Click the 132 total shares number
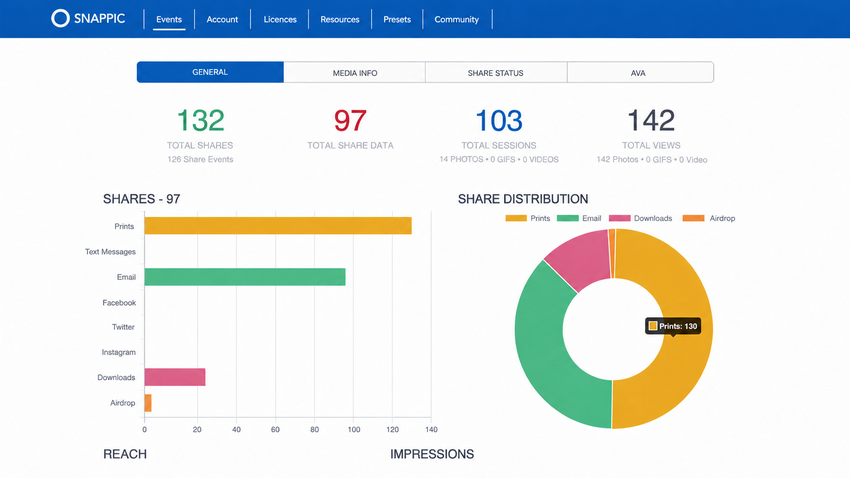This screenshot has height=478, width=850. (201, 120)
